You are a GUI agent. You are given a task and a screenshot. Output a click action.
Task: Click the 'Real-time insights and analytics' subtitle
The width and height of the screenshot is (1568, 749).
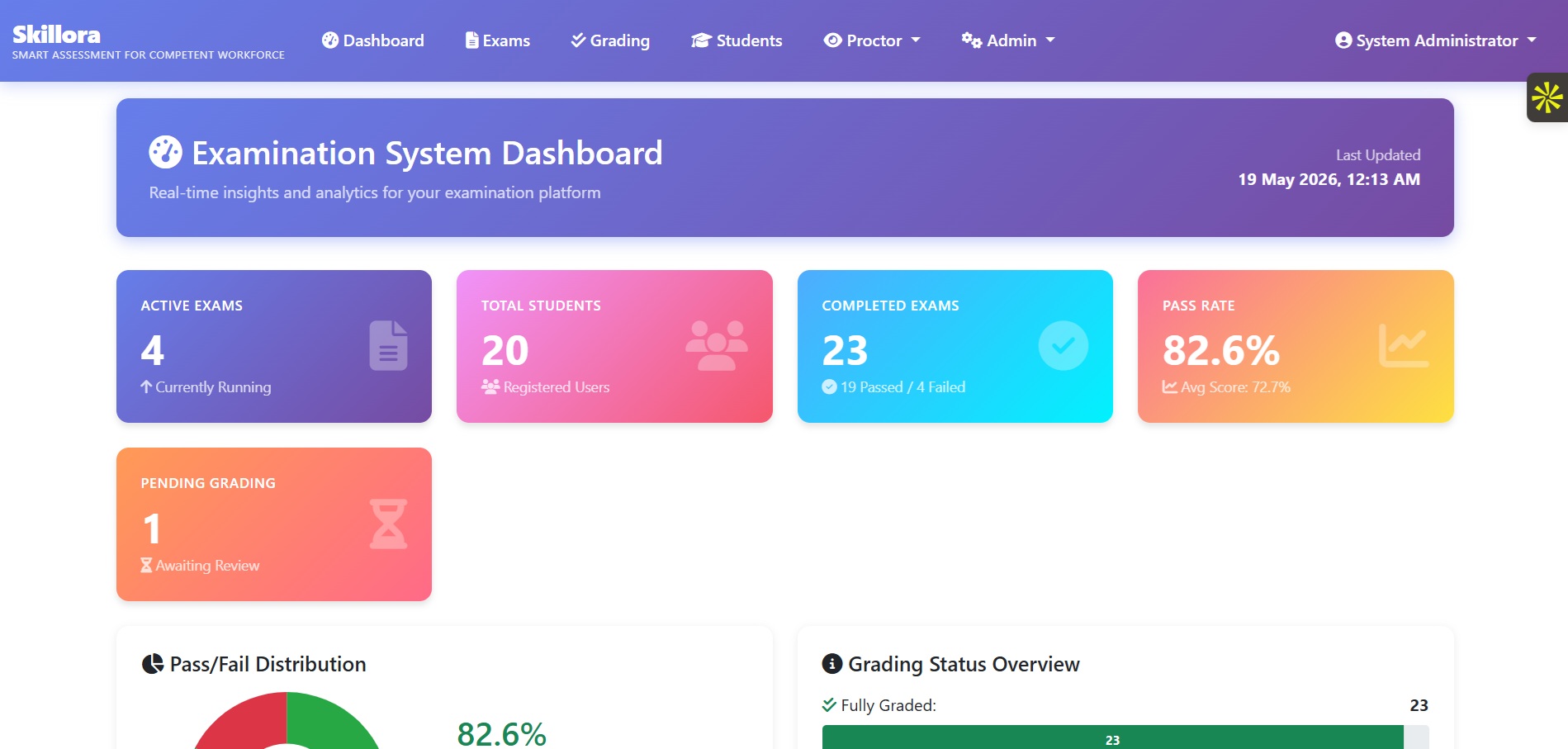click(x=375, y=192)
